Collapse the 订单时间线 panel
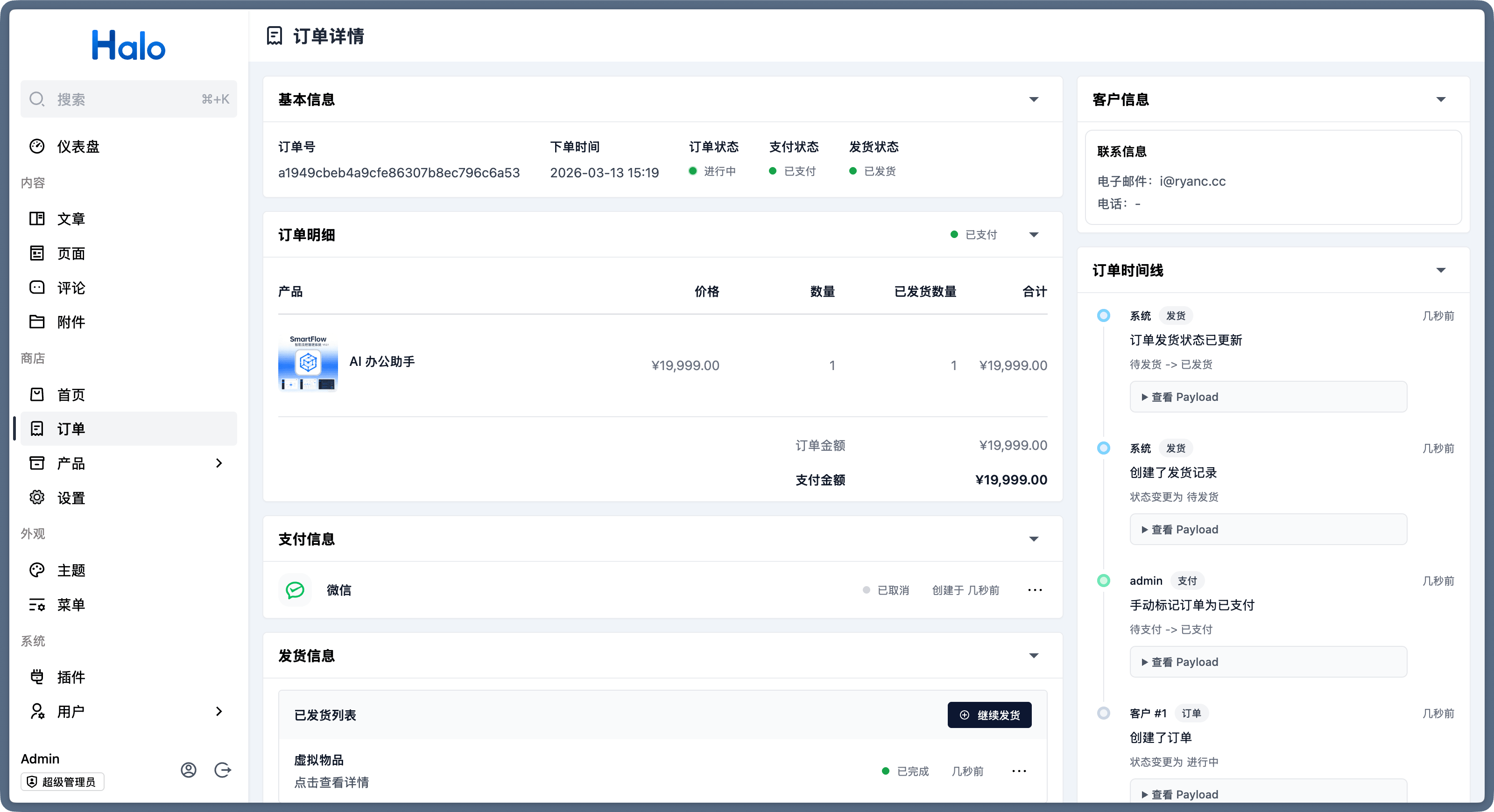1494x812 pixels. (x=1441, y=271)
